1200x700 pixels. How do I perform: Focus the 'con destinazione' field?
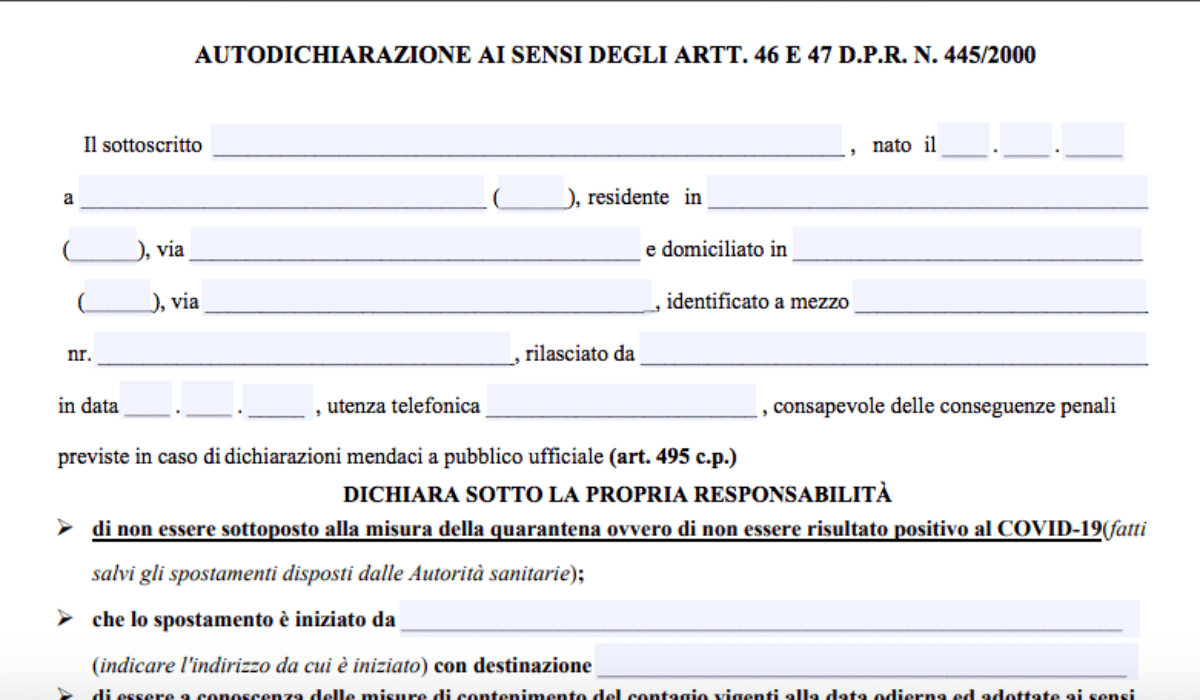point(866,662)
